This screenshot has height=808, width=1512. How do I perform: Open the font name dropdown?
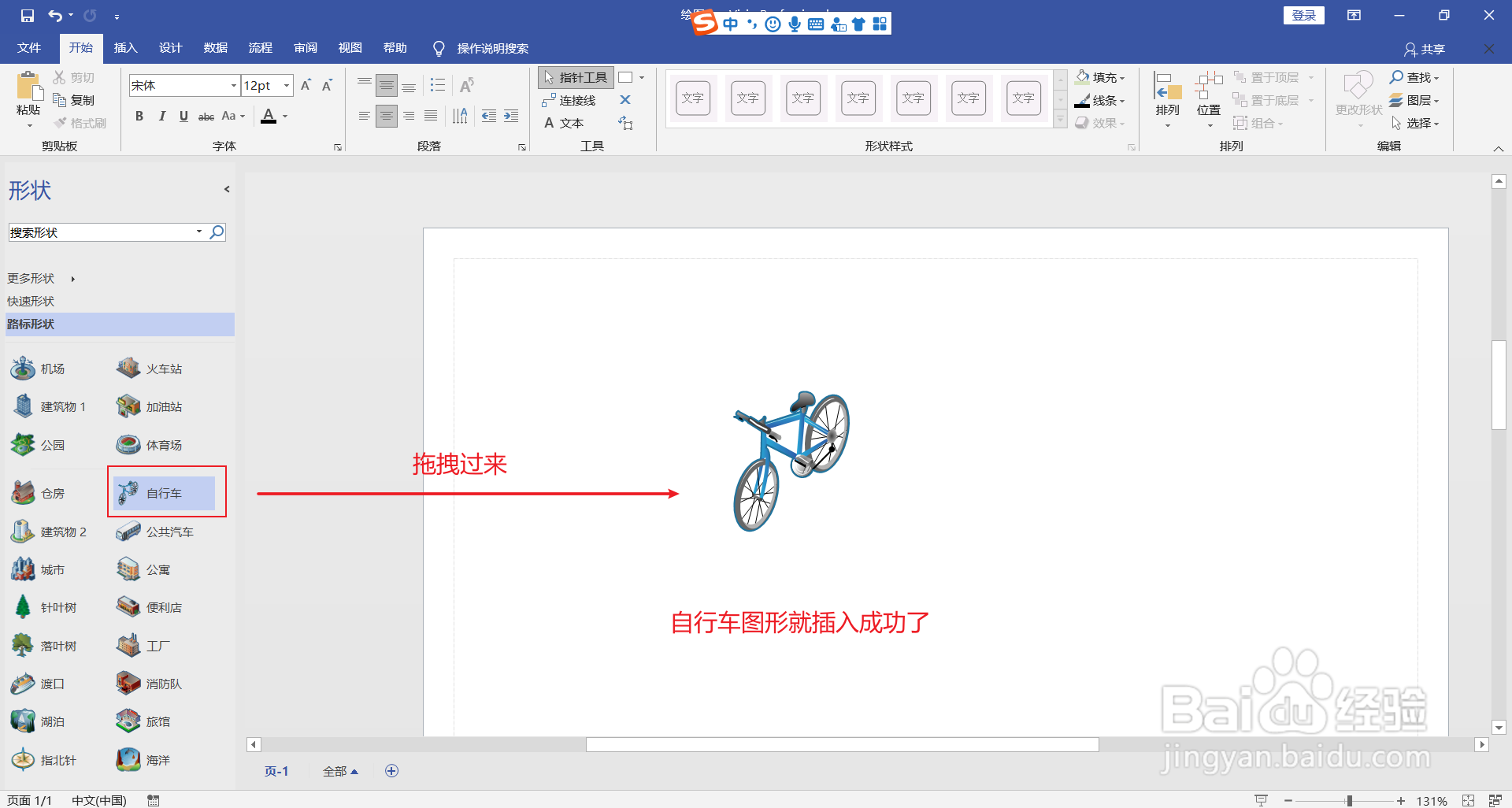pos(234,85)
